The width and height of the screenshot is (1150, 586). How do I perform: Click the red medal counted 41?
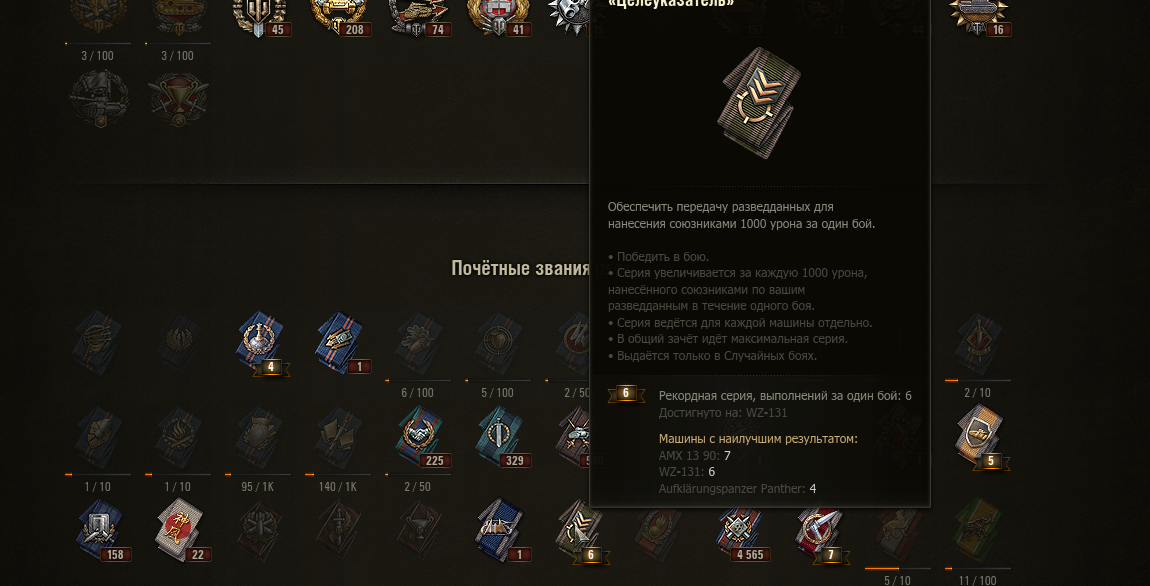(499, 16)
